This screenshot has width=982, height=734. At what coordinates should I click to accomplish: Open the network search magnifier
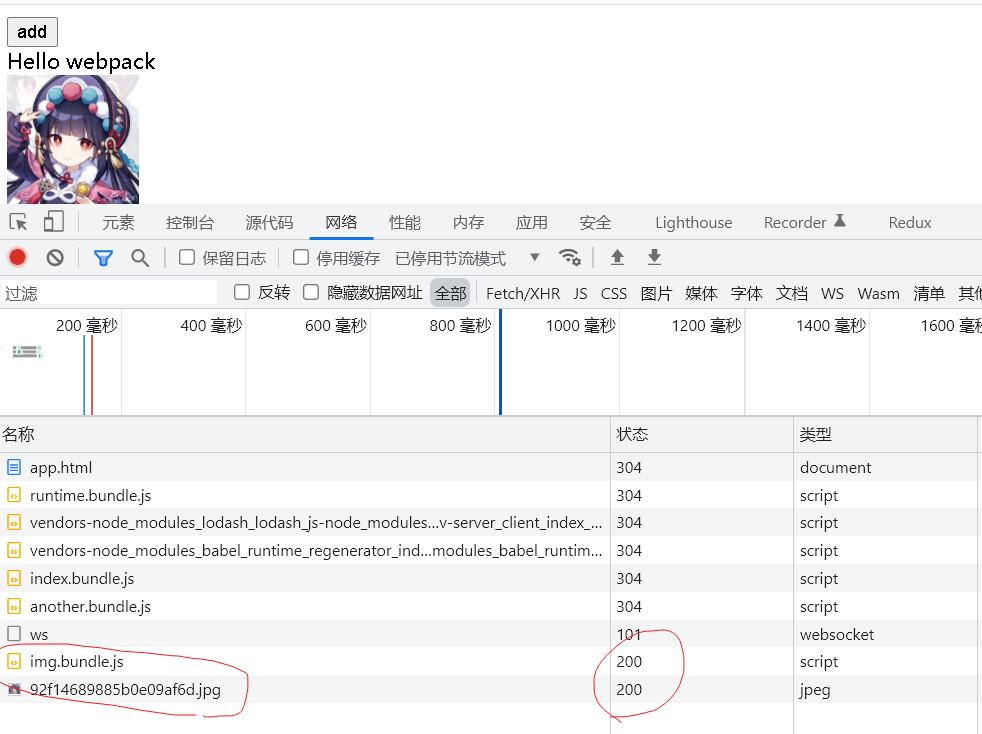pyautogui.click(x=140, y=257)
